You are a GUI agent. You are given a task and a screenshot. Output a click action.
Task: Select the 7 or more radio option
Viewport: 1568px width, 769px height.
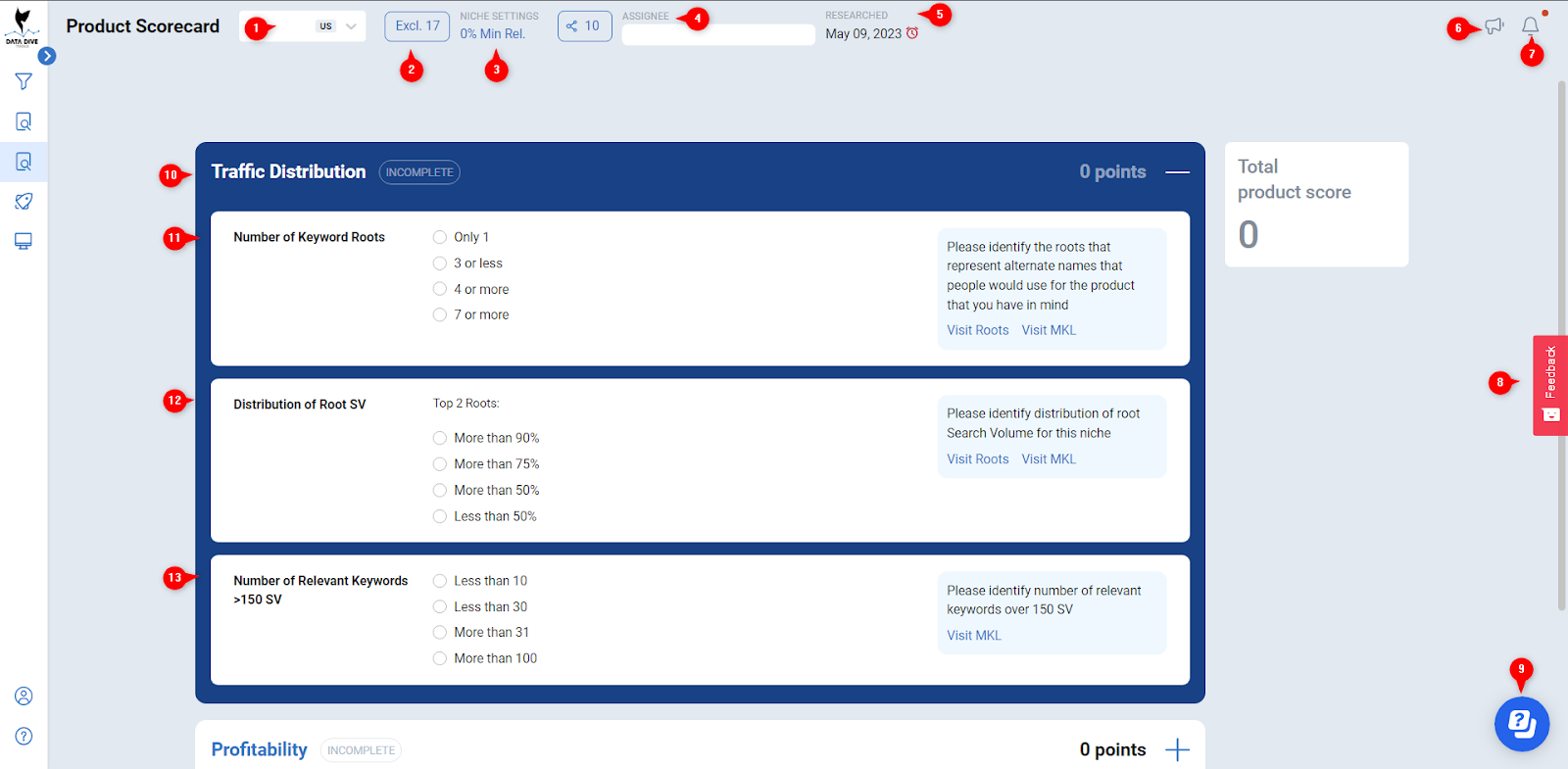coord(440,314)
